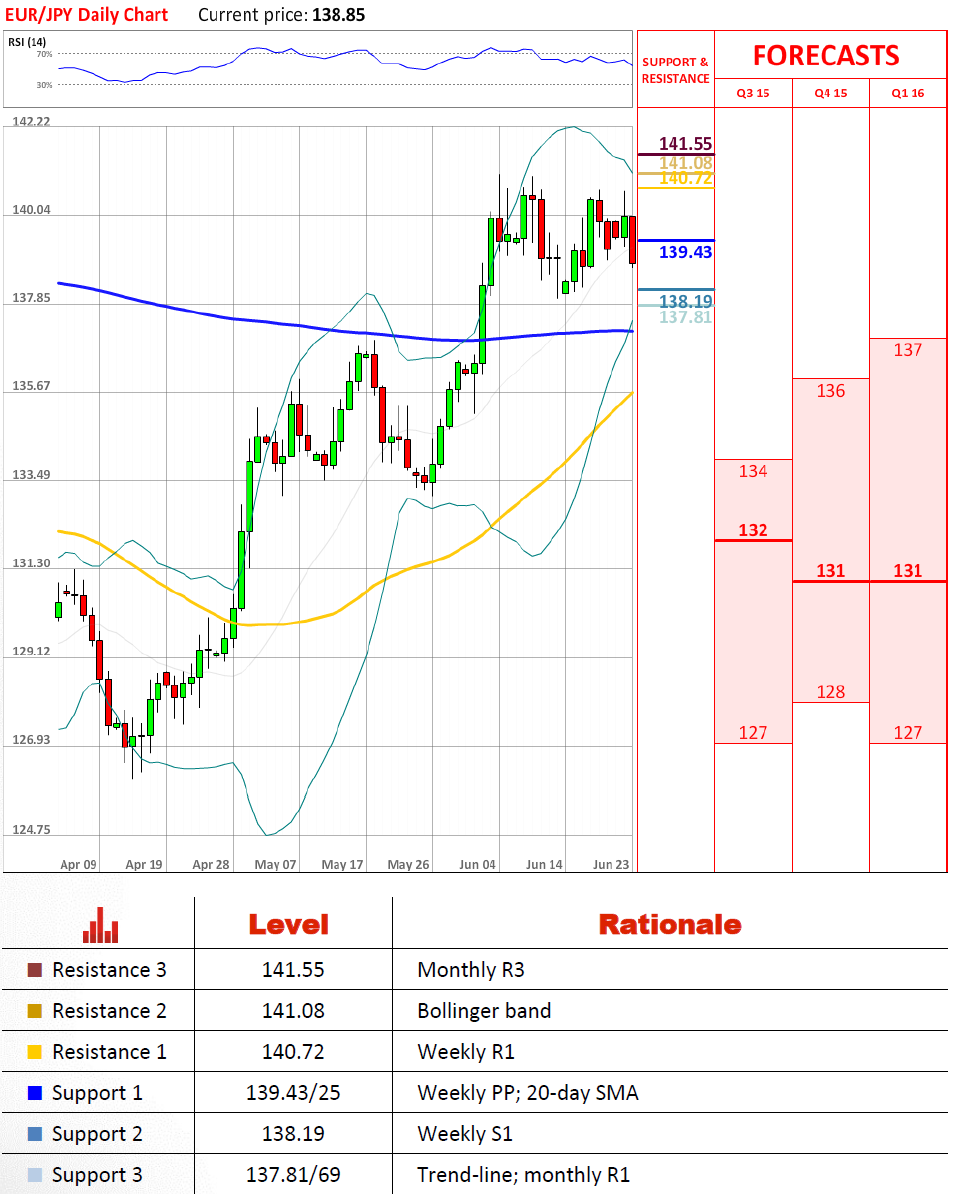This screenshot has height=1194, width=958.
Task: Click the Q4 15 median forecast 131
Action: 830,571
